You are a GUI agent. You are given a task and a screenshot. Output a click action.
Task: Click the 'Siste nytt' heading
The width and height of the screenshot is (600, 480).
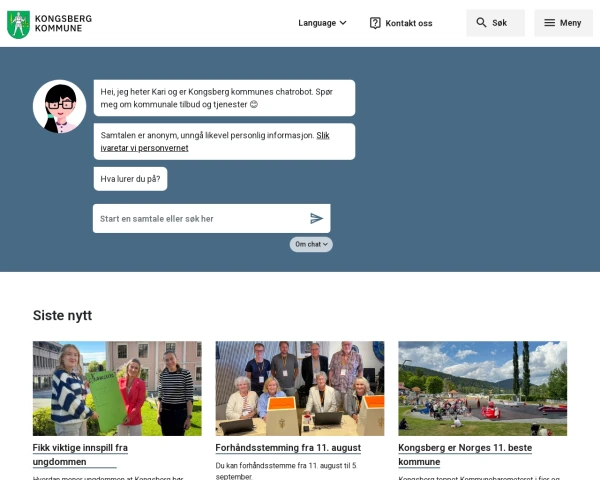[62, 315]
